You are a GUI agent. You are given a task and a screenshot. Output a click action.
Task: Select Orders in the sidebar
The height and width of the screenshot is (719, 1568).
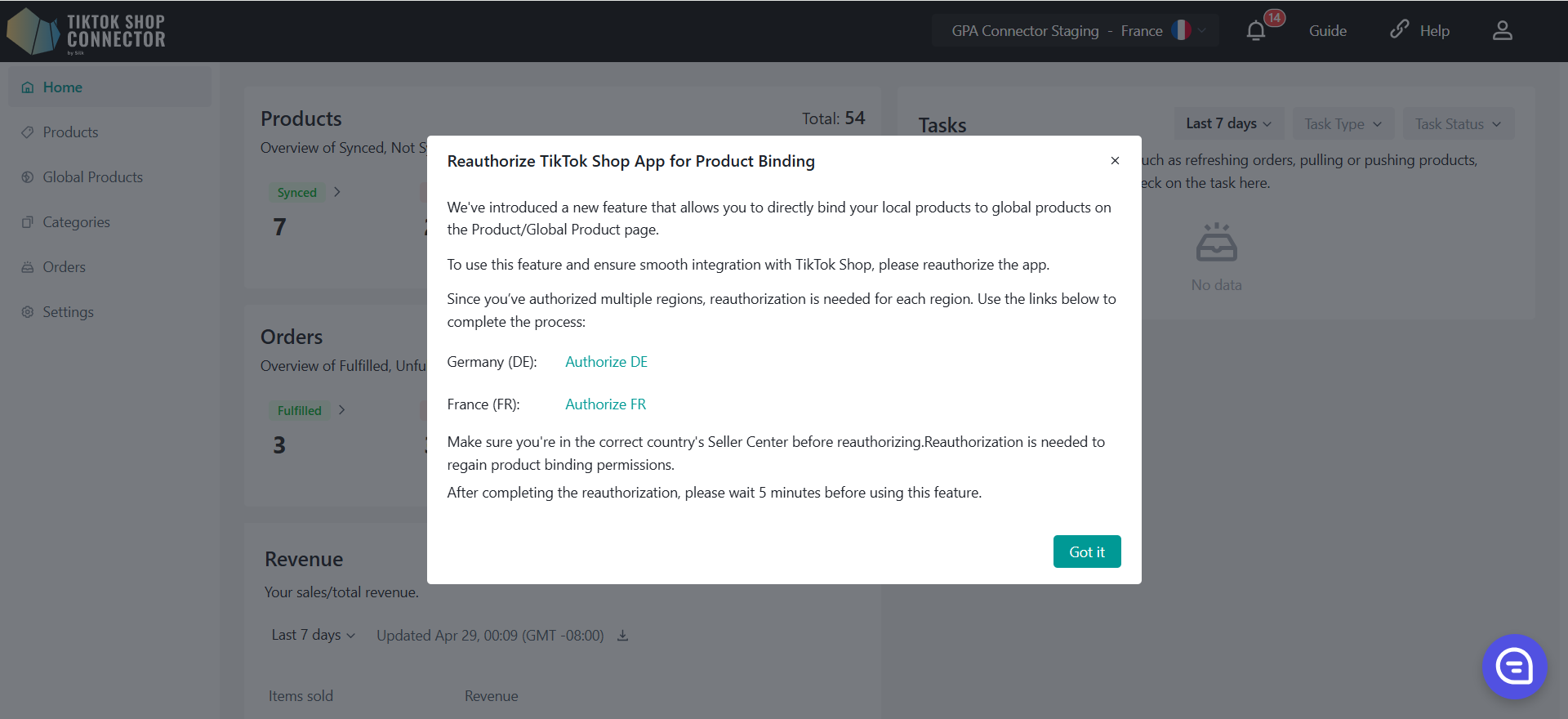(64, 267)
